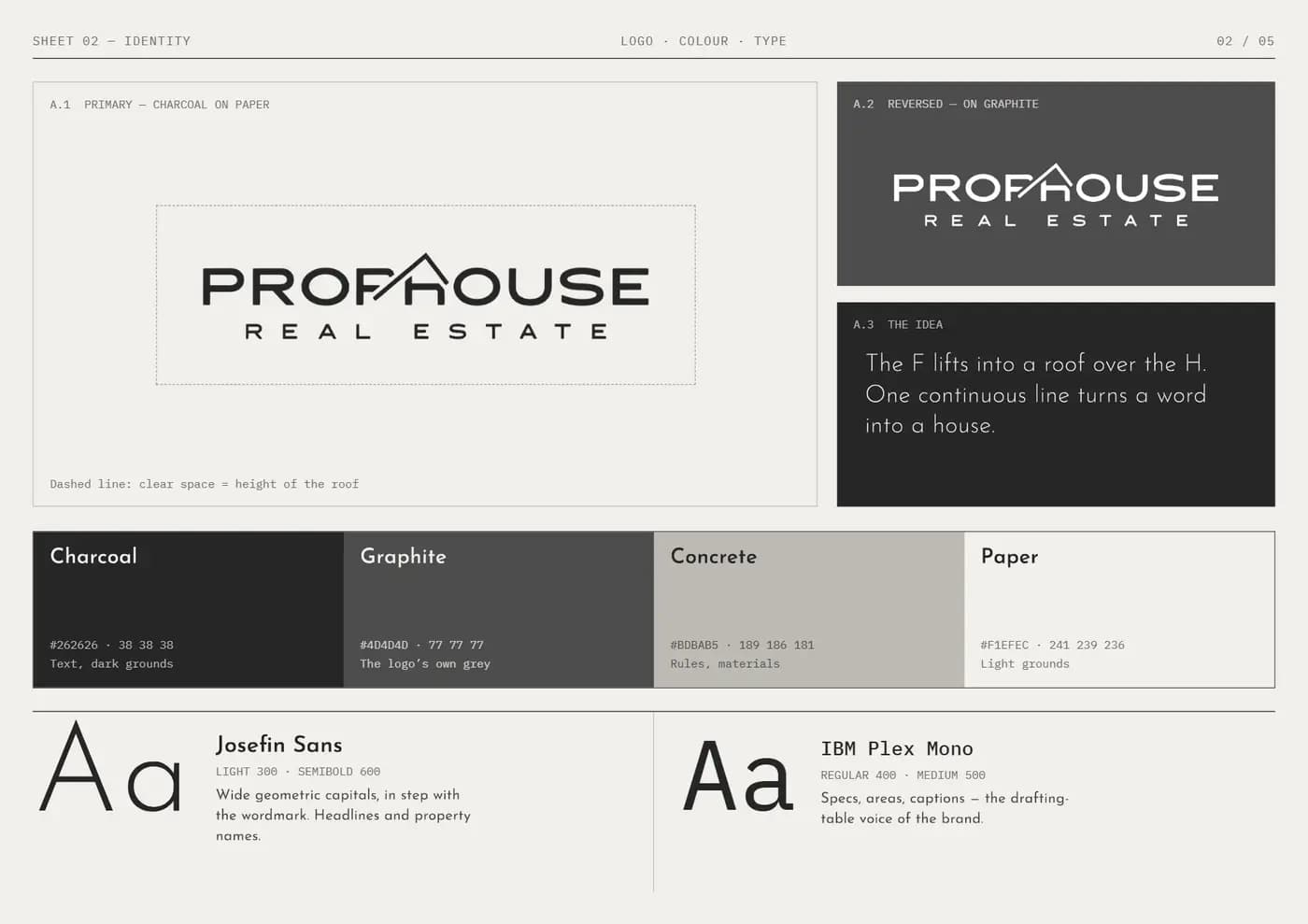Click the 'REAL ESTATE' tagline in the reversed logo
1308x924 pixels.
coord(1056,220)
